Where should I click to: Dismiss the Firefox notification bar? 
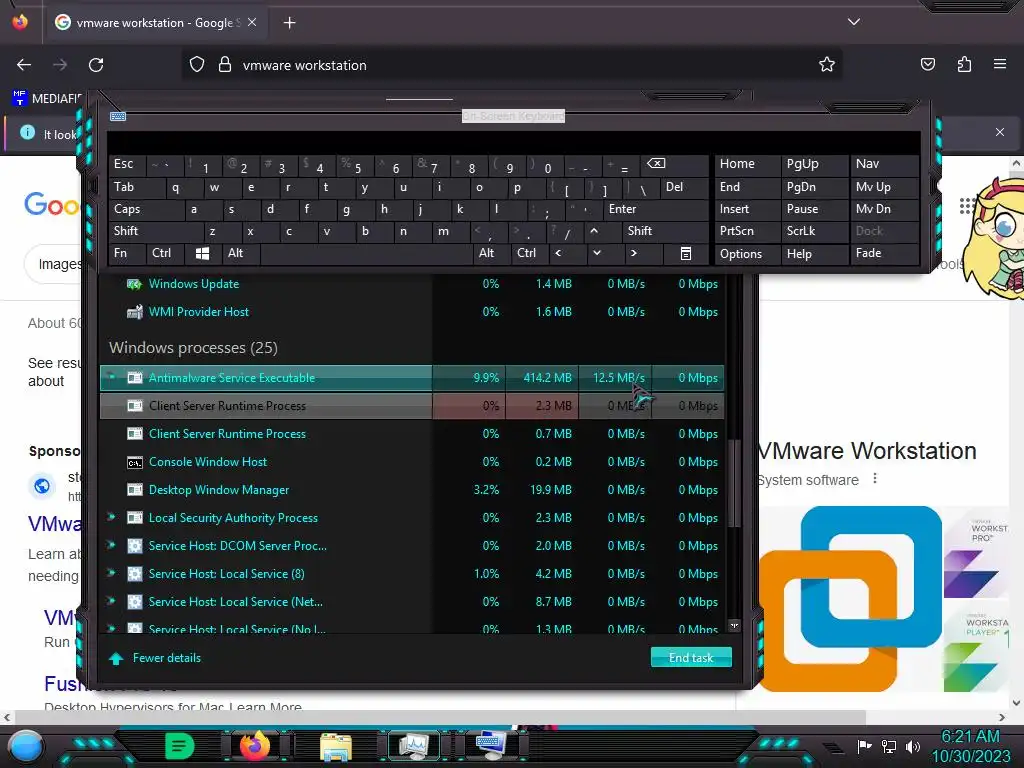(1000, 132)
